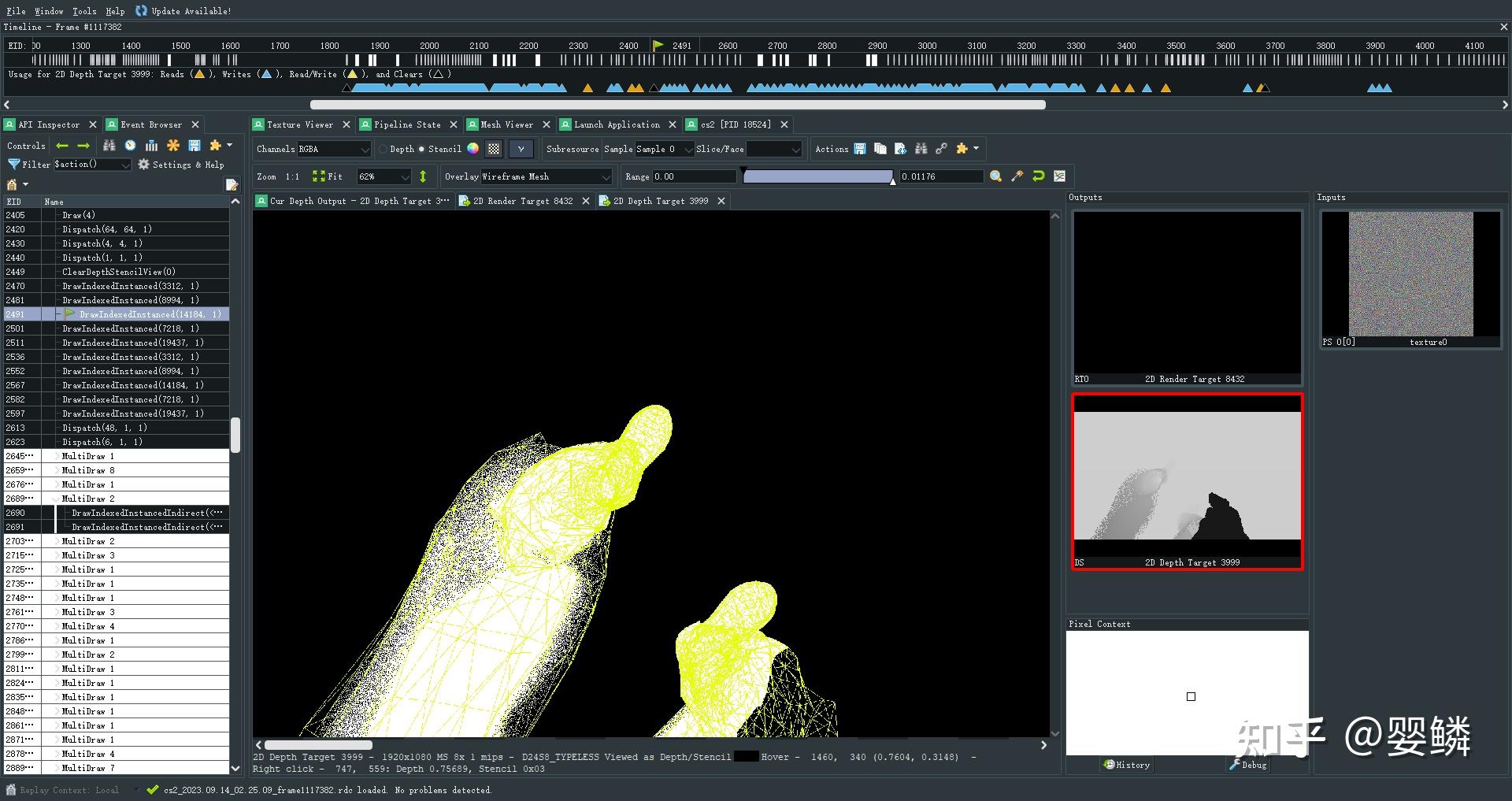This screenshot has width=1512, height=801.
Task: Click the puzzle extensions icon in Event Browser
Action: coord(215,146)
